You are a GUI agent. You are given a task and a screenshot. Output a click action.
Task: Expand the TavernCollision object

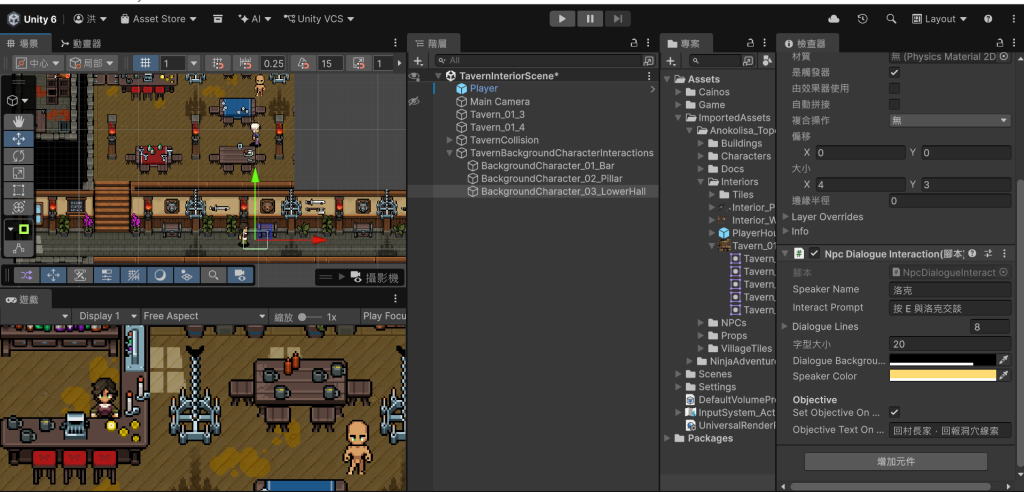click(449, 140)
